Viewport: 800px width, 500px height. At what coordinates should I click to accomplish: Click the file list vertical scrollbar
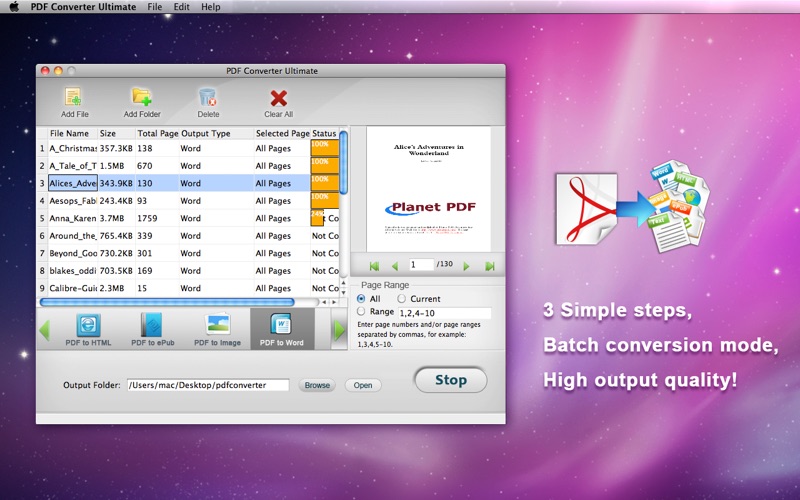(x=343, y=162)
